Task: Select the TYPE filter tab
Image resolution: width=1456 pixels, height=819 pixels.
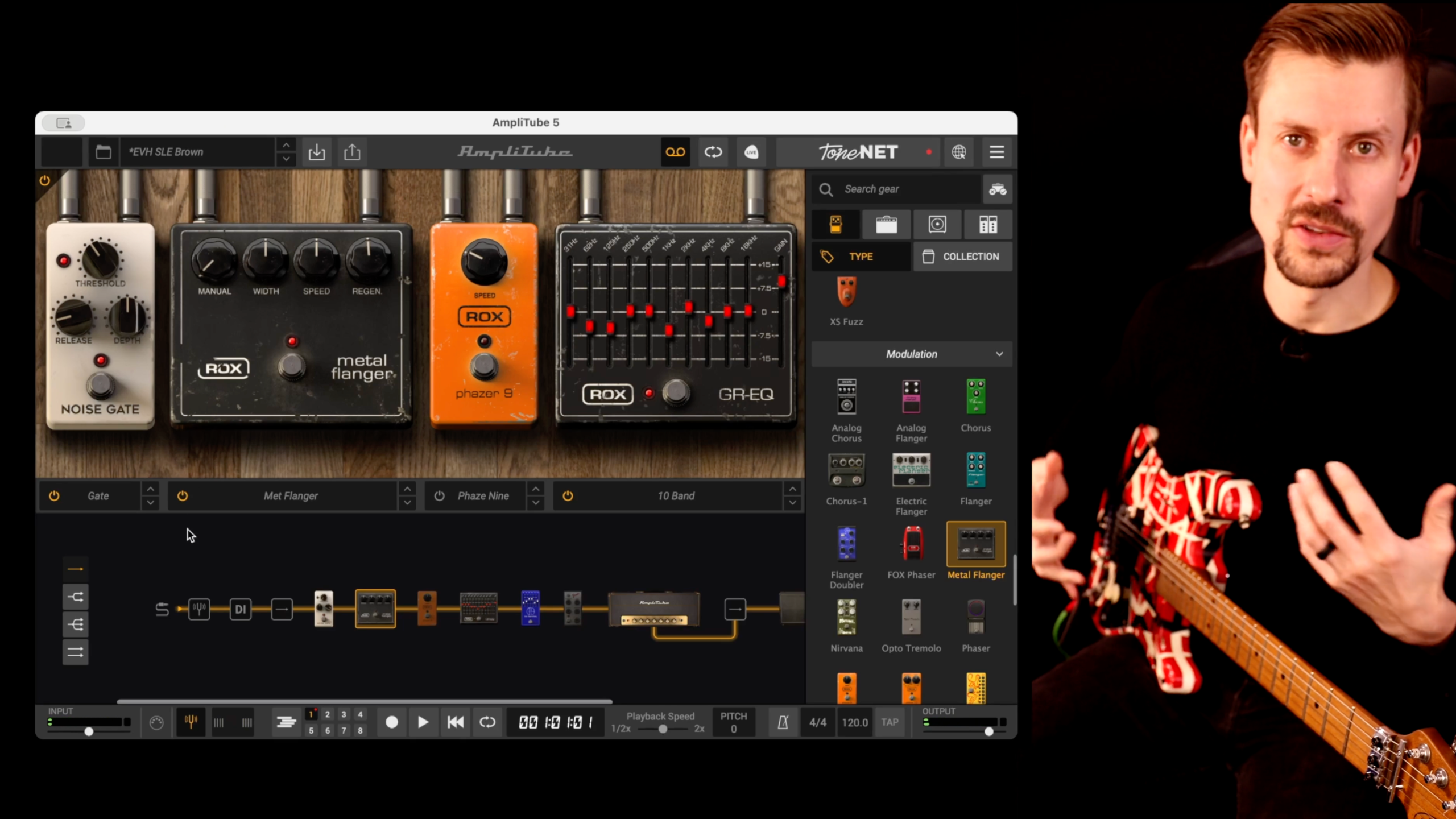Action: pyautogui.click(x=861, y=257)
